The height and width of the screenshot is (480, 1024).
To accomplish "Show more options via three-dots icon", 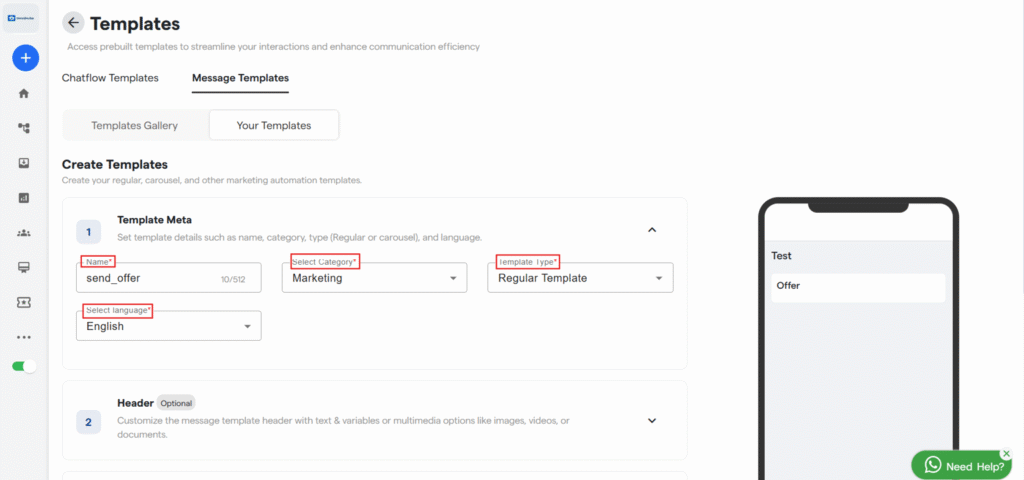I will click(24, 337).
